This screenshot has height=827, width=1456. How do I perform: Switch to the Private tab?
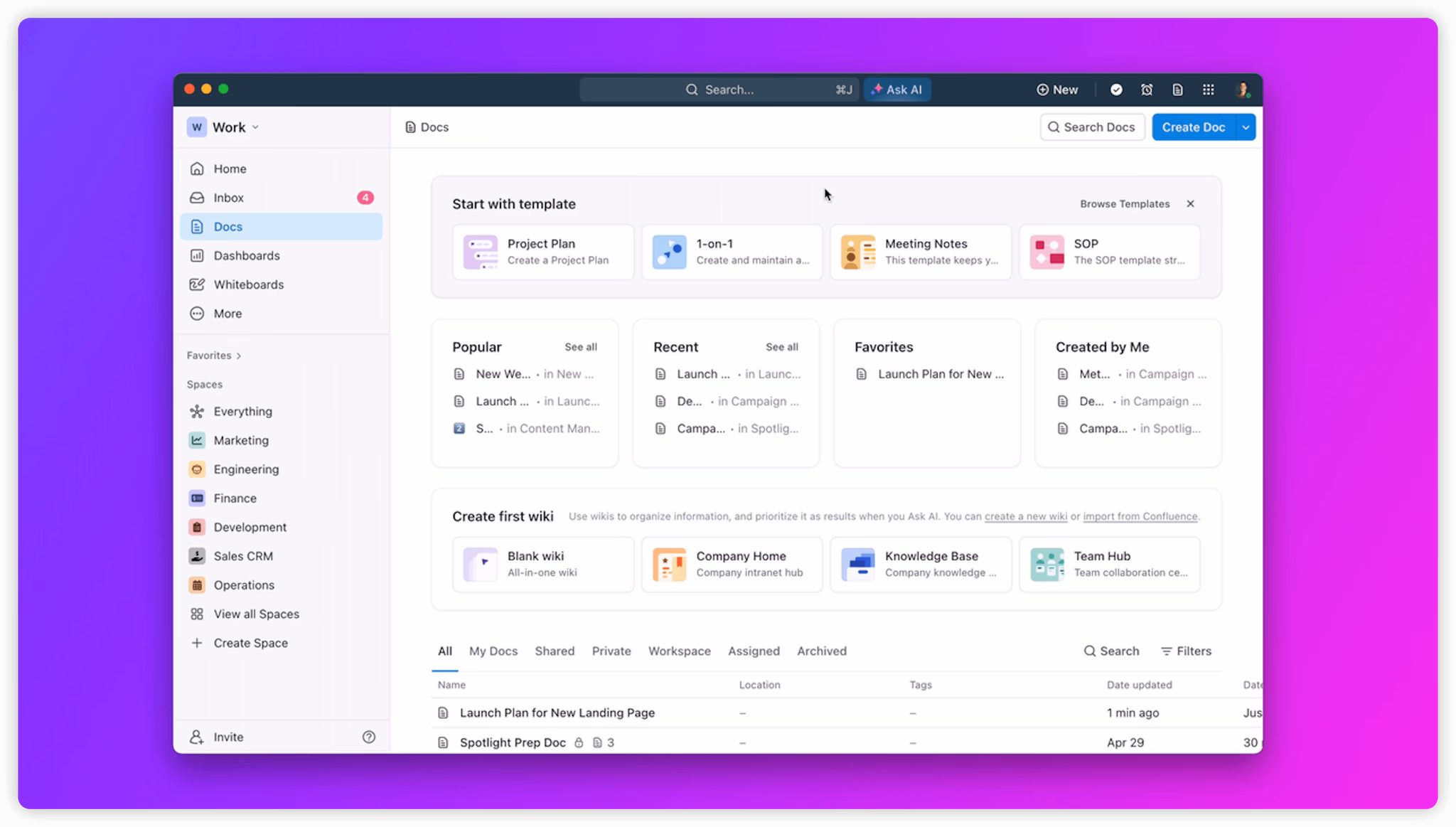[x=611, y=651]
